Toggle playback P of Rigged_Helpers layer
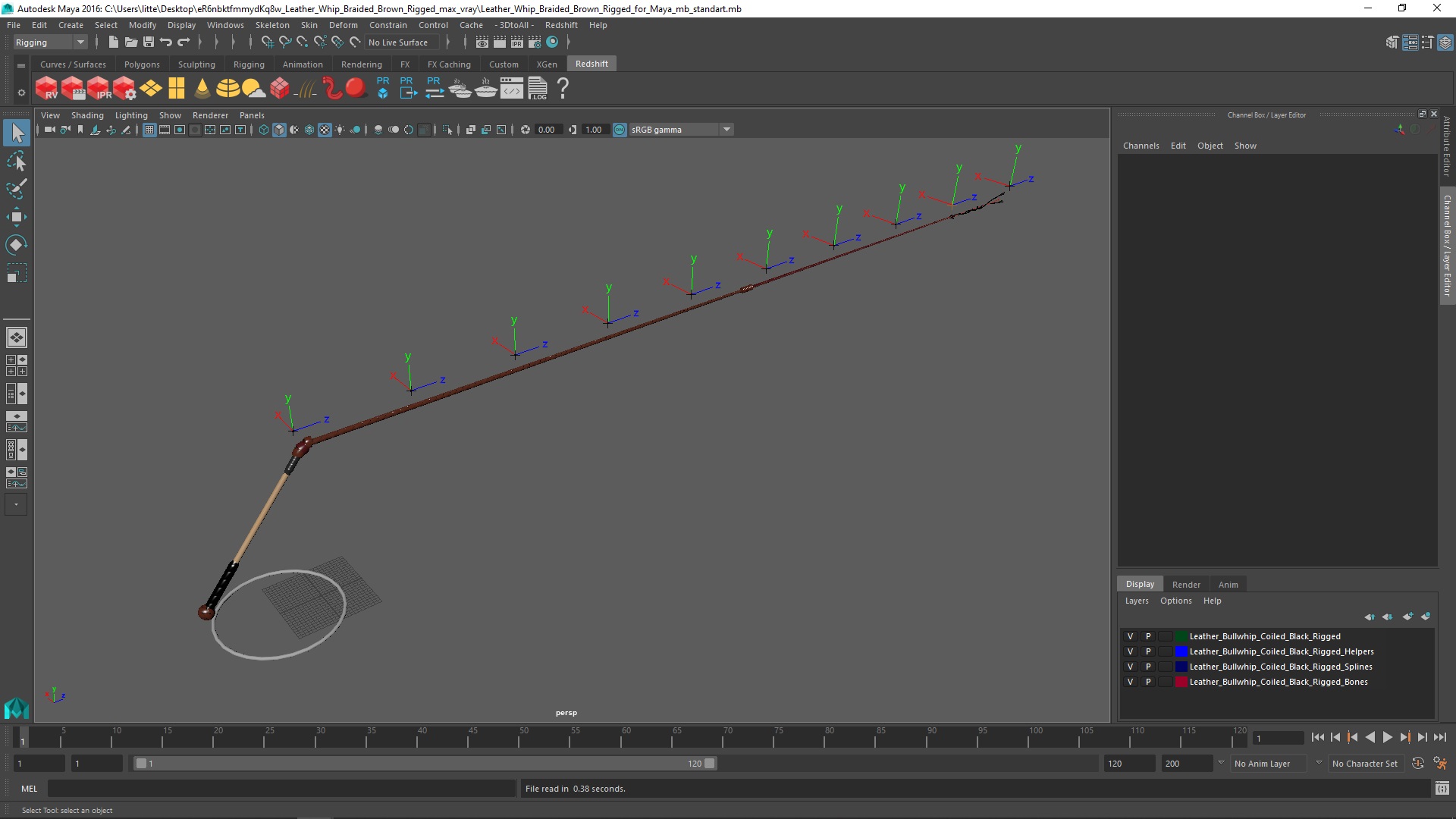 pyautogui.click(x=1148, y=651)
